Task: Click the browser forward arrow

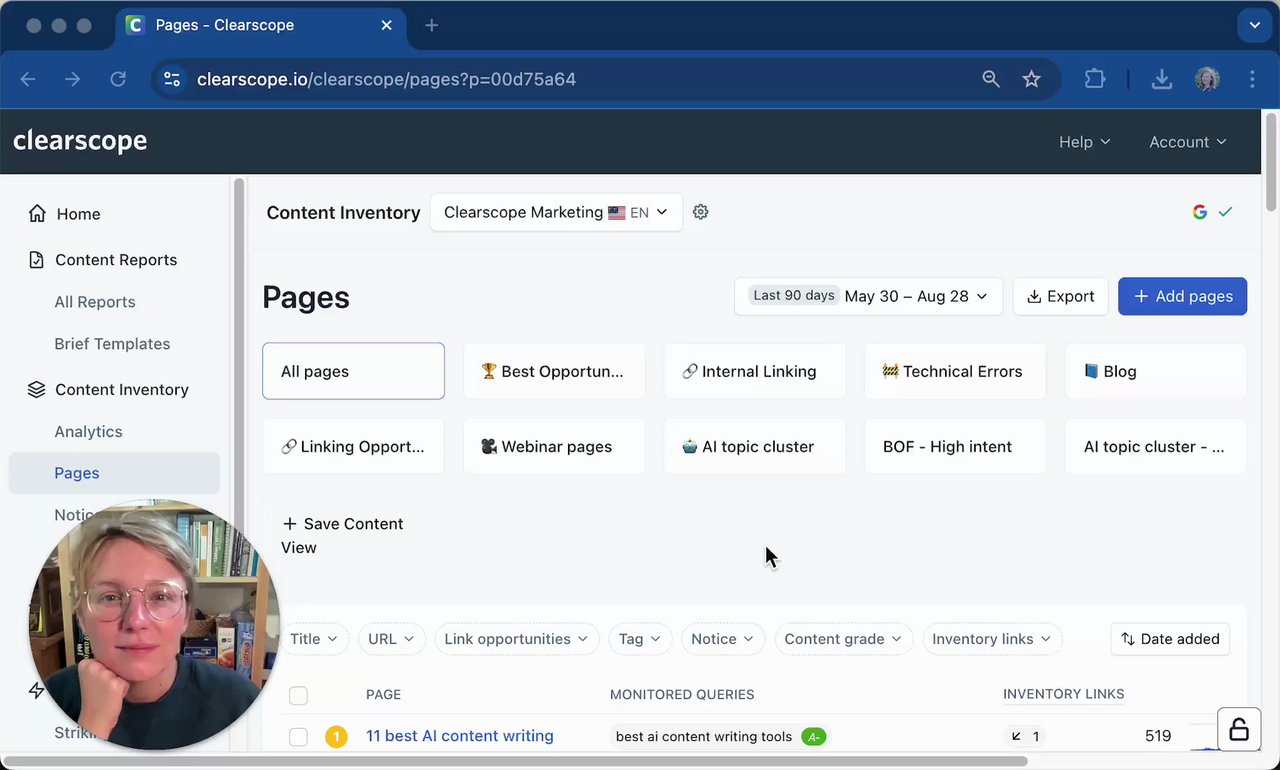Action: (x=73, y=79)
